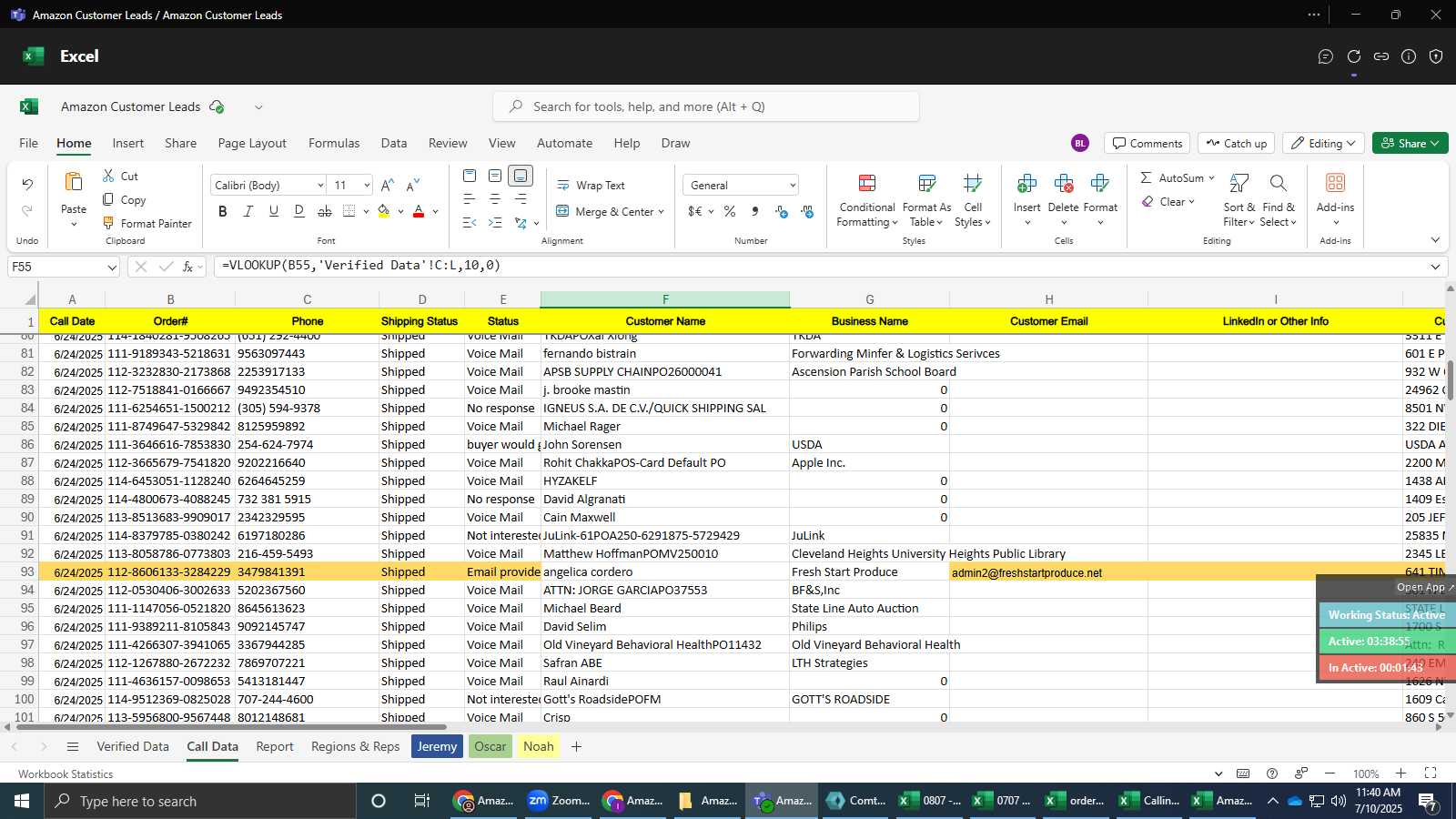The width and height of the screenshot is (1456, 819).
Task: Click the borders icon
Action: [349, 211]
